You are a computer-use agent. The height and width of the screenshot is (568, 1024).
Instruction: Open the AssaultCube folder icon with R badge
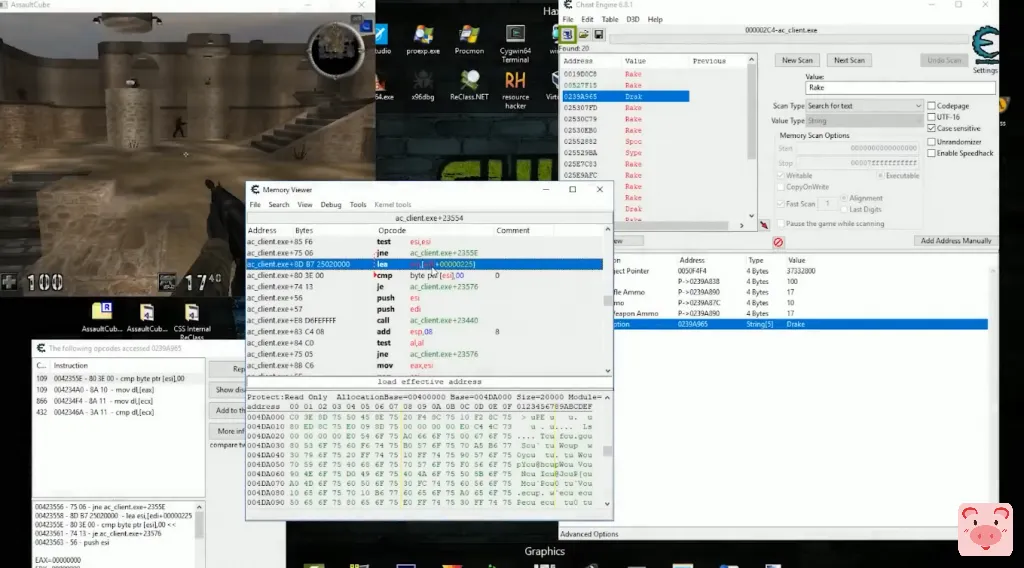(x=102, y=317)
